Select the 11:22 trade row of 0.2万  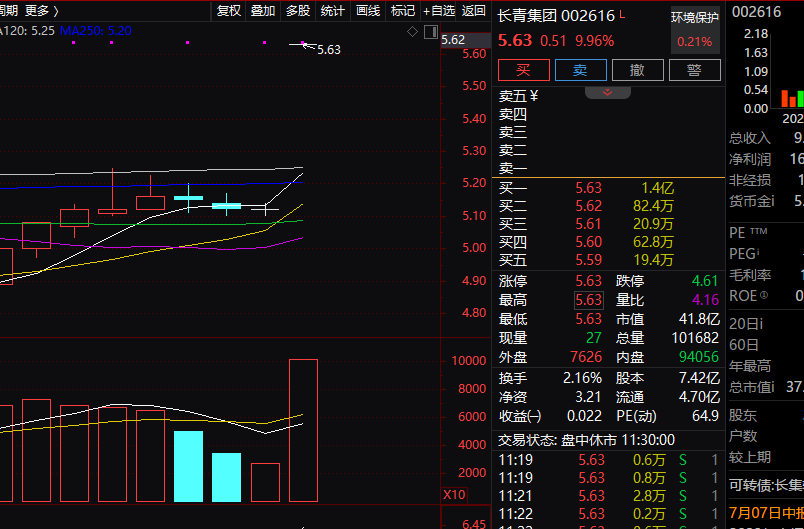point(608,514)
